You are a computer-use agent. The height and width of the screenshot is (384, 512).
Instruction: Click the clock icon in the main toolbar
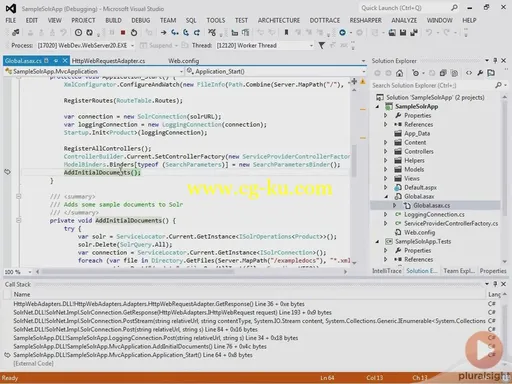[78, 32]
